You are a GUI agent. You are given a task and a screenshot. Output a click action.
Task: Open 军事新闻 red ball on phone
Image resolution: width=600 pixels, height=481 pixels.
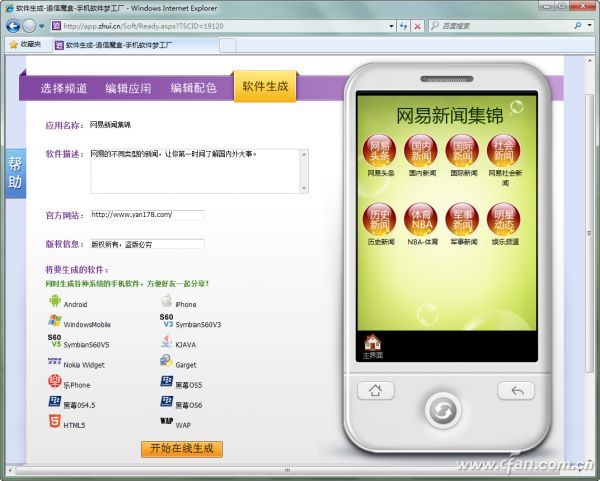click(462, 219)
